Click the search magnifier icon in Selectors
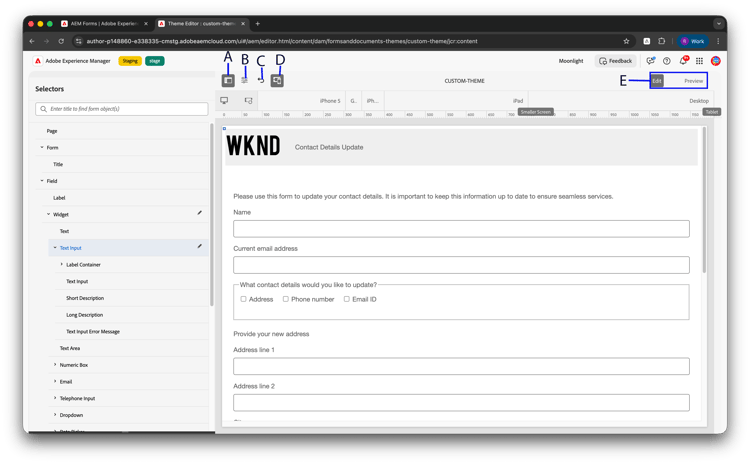The image size is (750, 464). coord(44,109)
